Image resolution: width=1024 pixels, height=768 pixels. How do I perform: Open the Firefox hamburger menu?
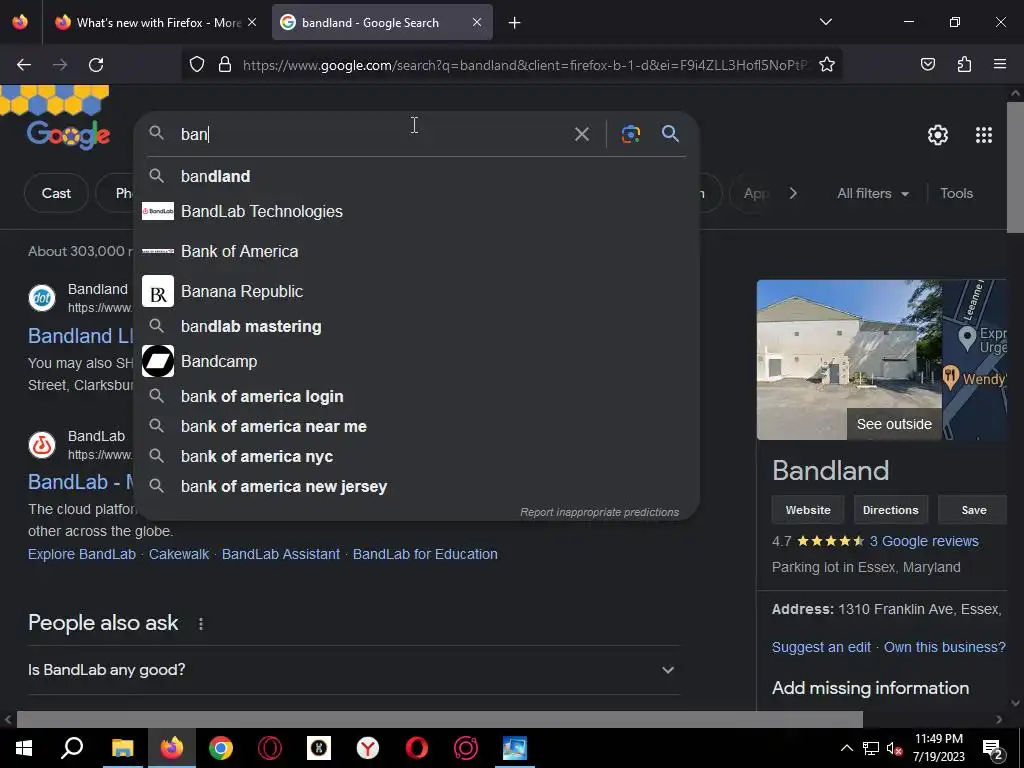point(1000,65)
